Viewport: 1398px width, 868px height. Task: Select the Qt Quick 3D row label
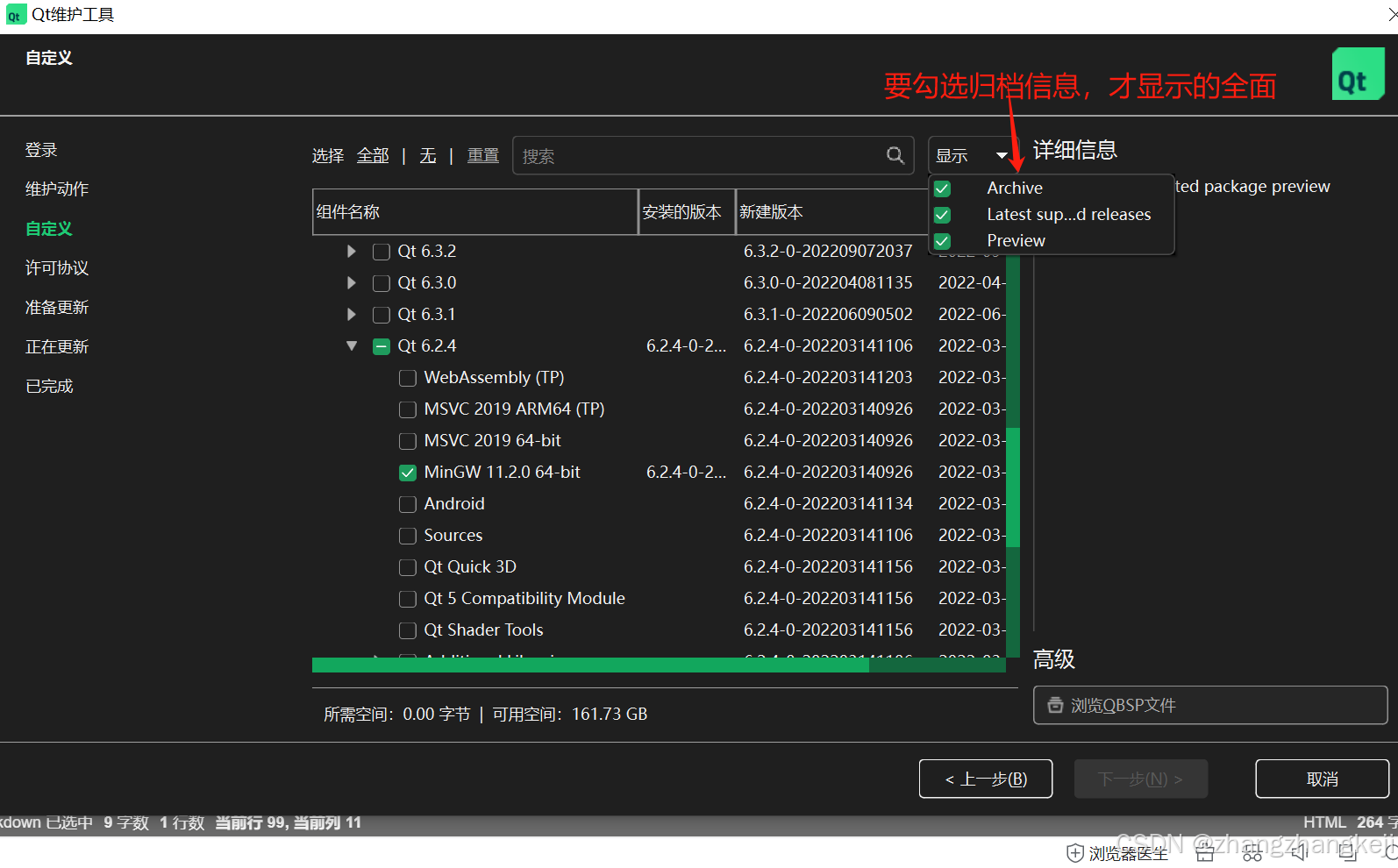coord(470,567)
